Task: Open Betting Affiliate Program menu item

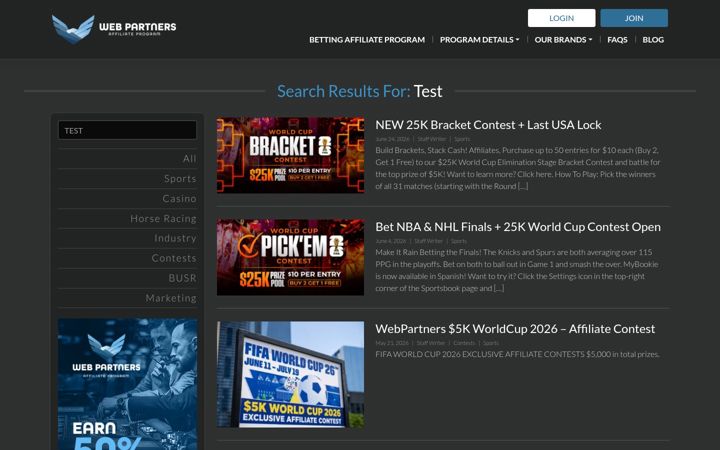Action: (367, 39)
